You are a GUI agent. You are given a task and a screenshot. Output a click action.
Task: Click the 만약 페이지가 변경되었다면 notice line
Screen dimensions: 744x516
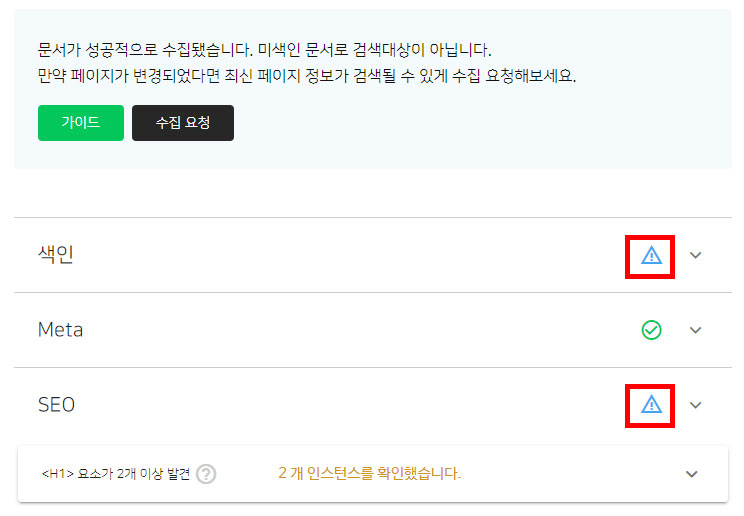pyautogui.click(x=307, y=75)
